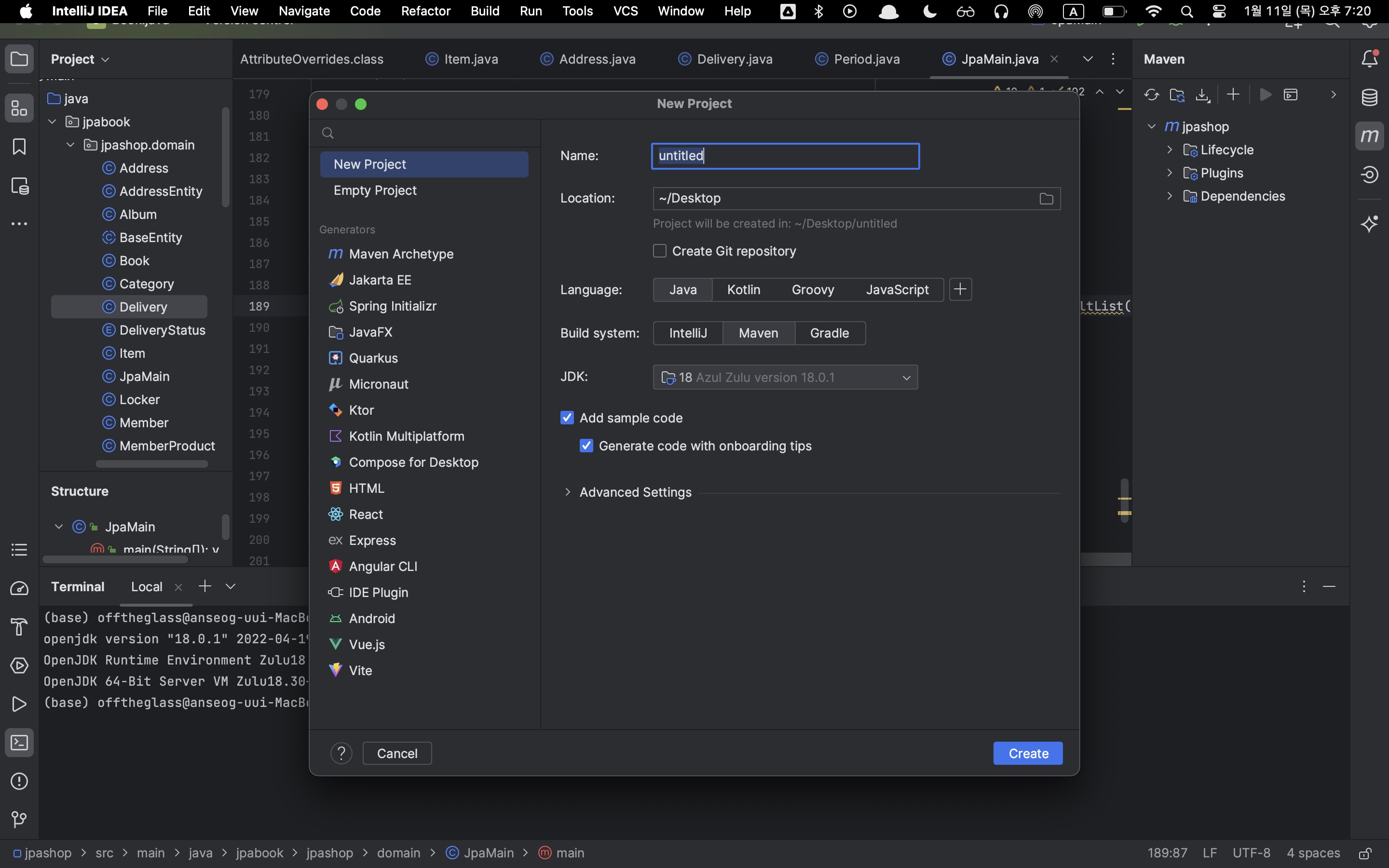Open the Database tool window icon

pos(1370,97)
